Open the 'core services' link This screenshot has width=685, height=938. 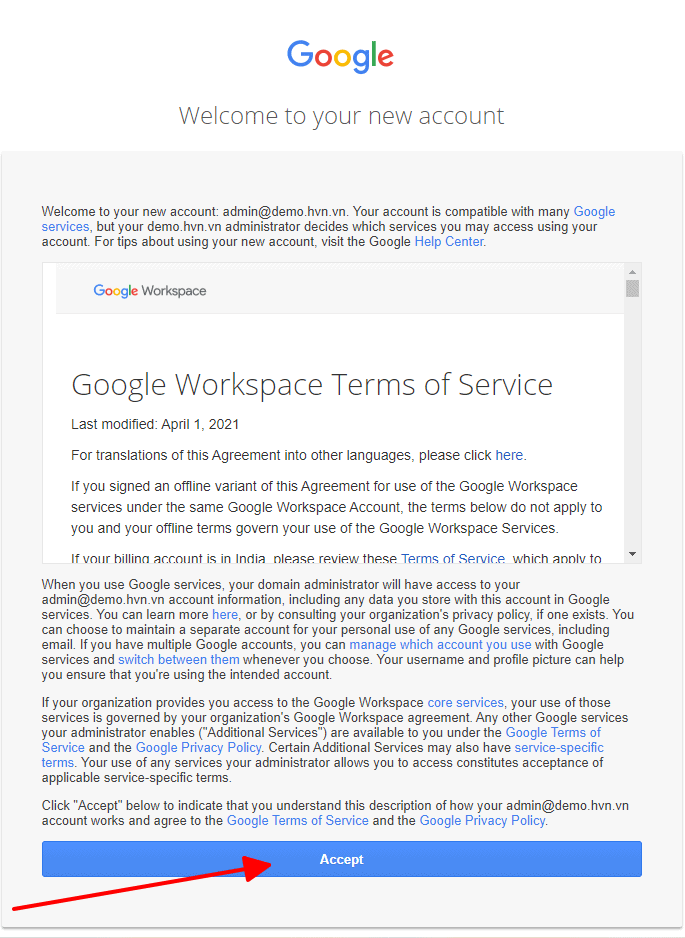(465, 702)
